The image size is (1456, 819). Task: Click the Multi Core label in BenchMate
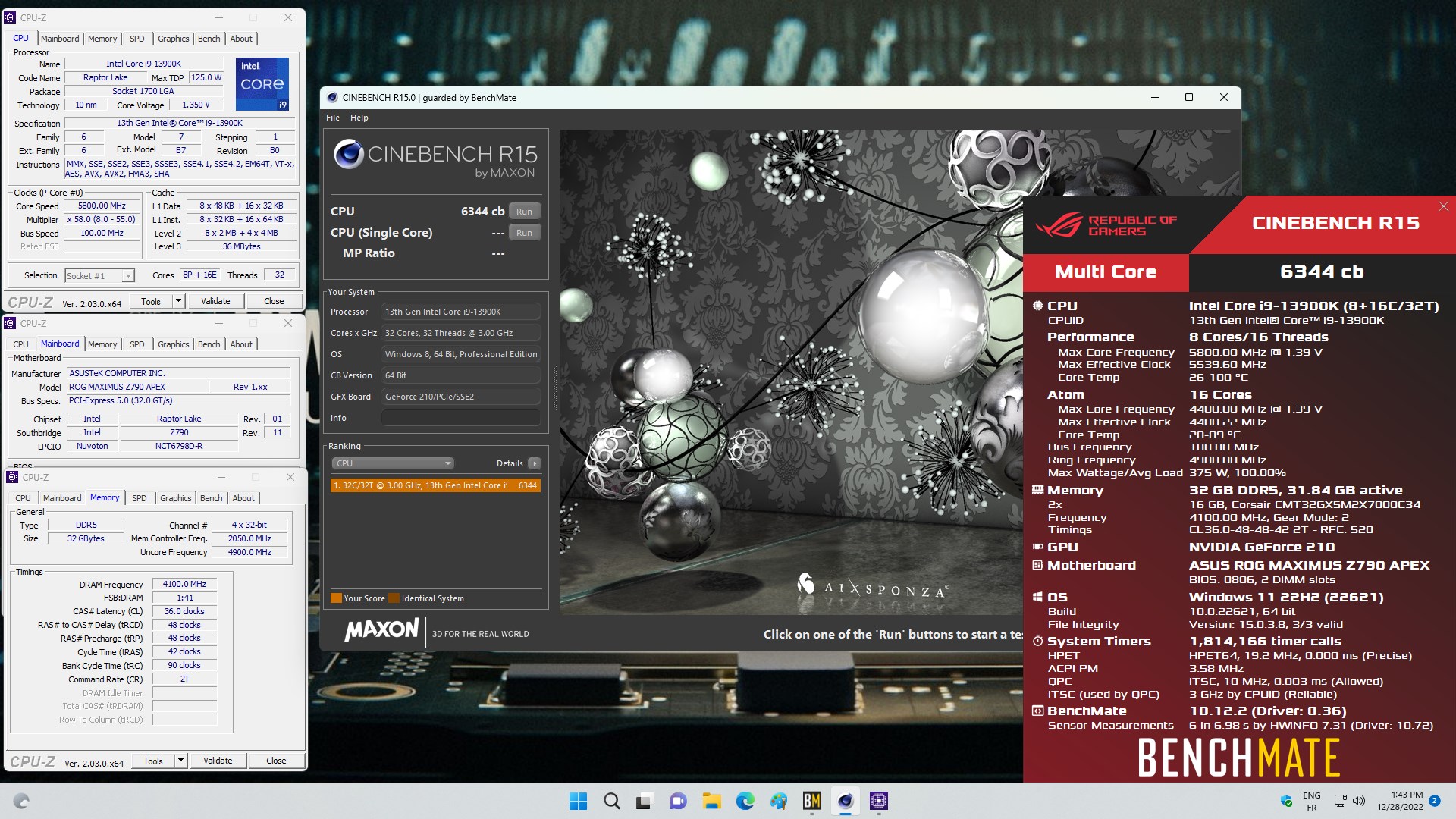(1106, 271)
